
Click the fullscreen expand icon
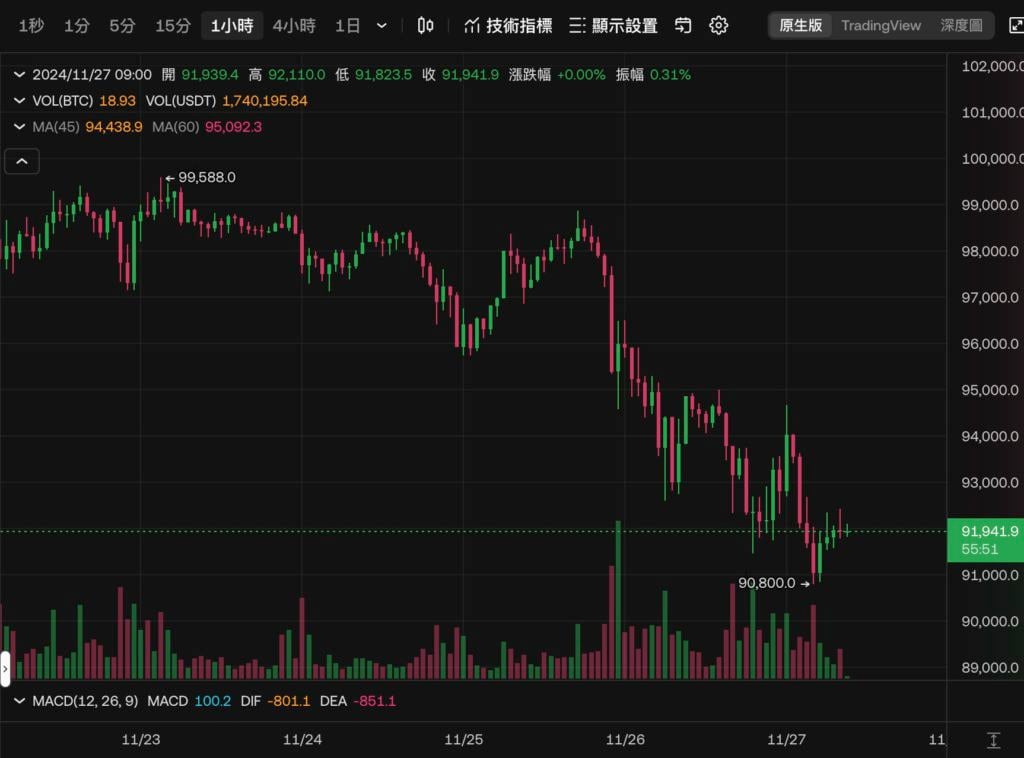[1016, 25]
